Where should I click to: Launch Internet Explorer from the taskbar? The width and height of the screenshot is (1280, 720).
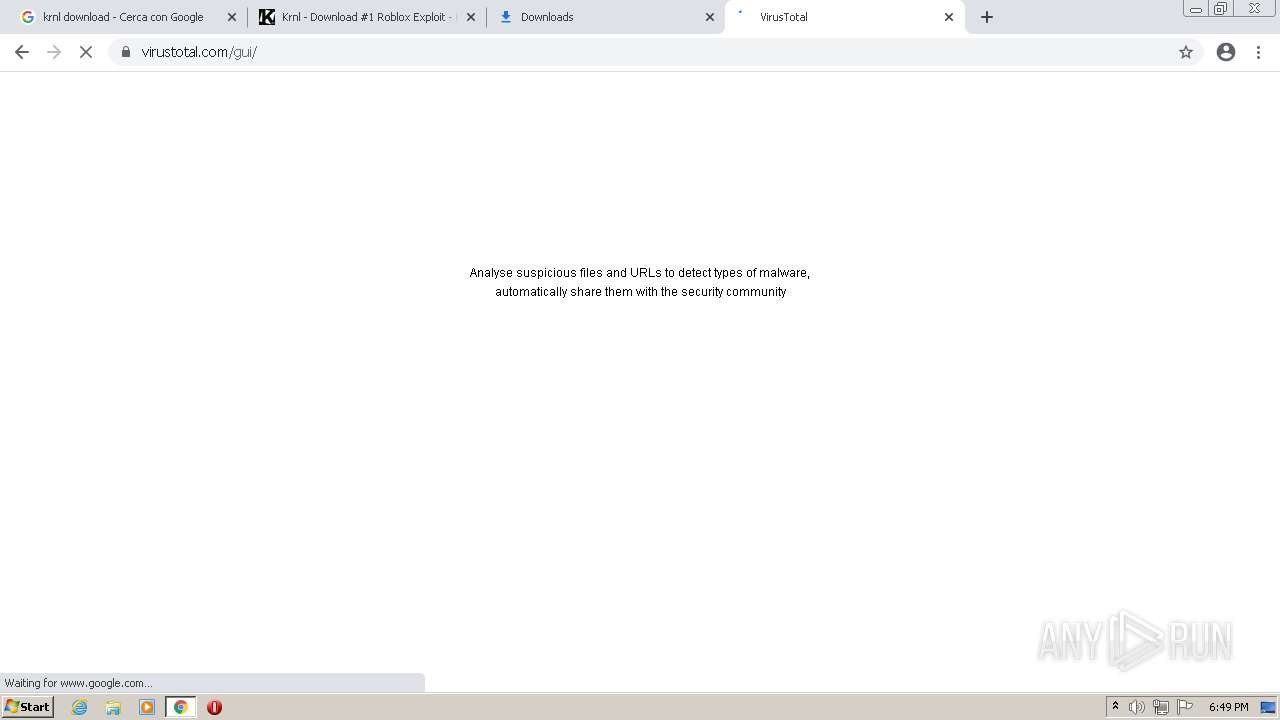80,707
